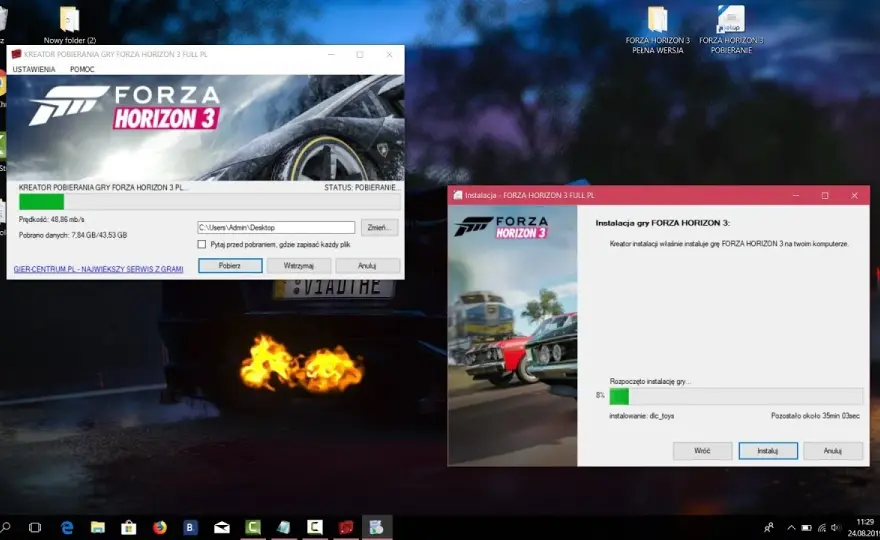
Task: Click the volume speaker icon in the tray
Action: (x=836, y=528)
